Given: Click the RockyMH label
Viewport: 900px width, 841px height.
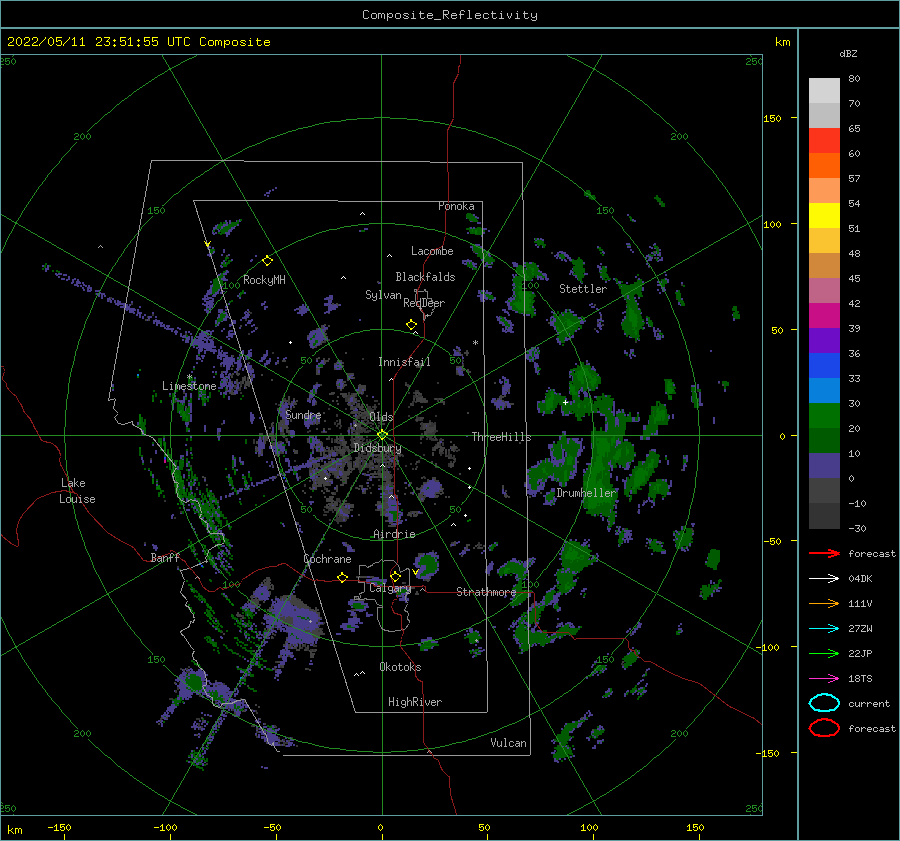Looking at the screenshot, I should (x=264, y=280).
